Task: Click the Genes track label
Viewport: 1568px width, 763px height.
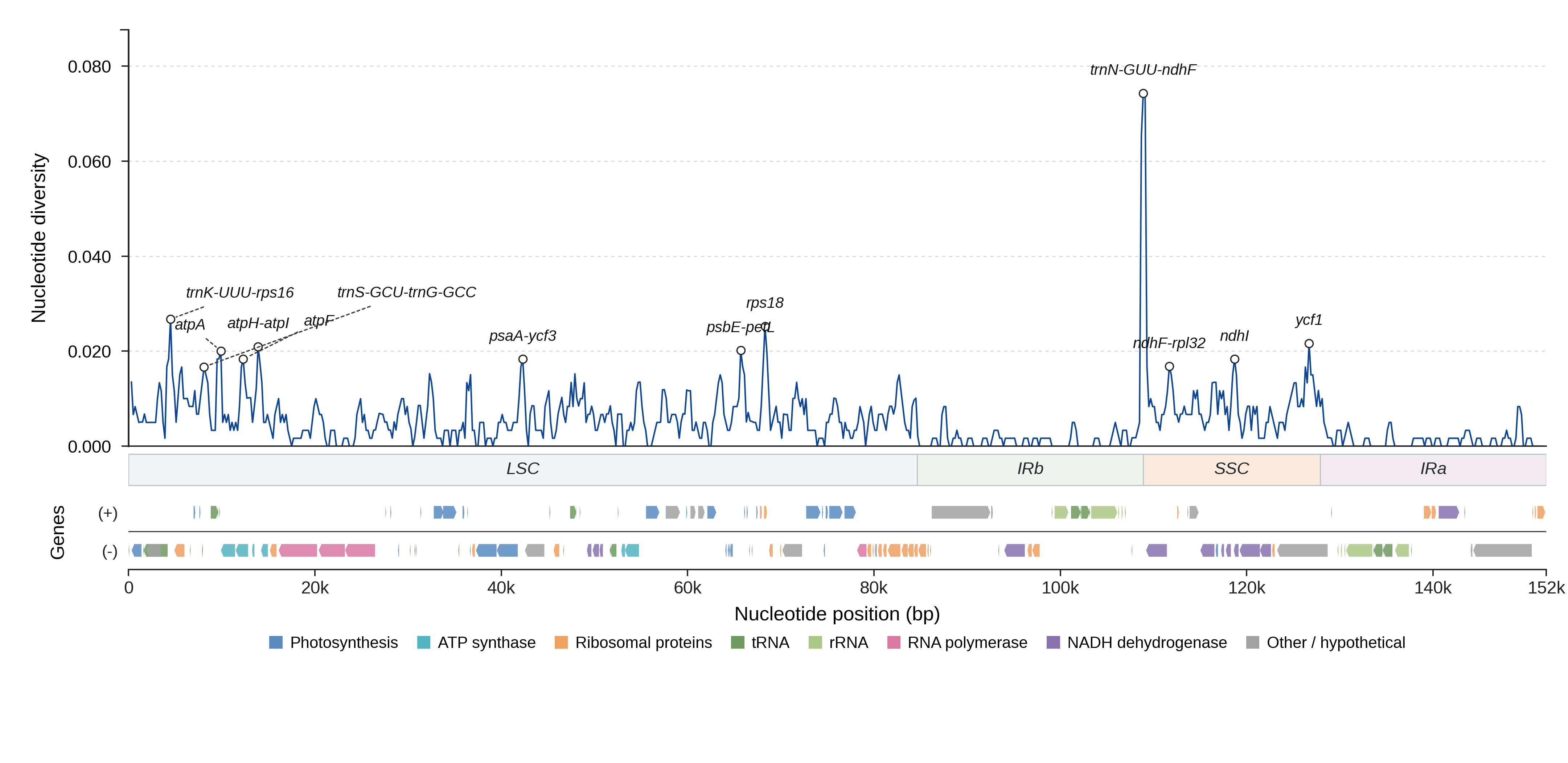Action: (57, 532)
